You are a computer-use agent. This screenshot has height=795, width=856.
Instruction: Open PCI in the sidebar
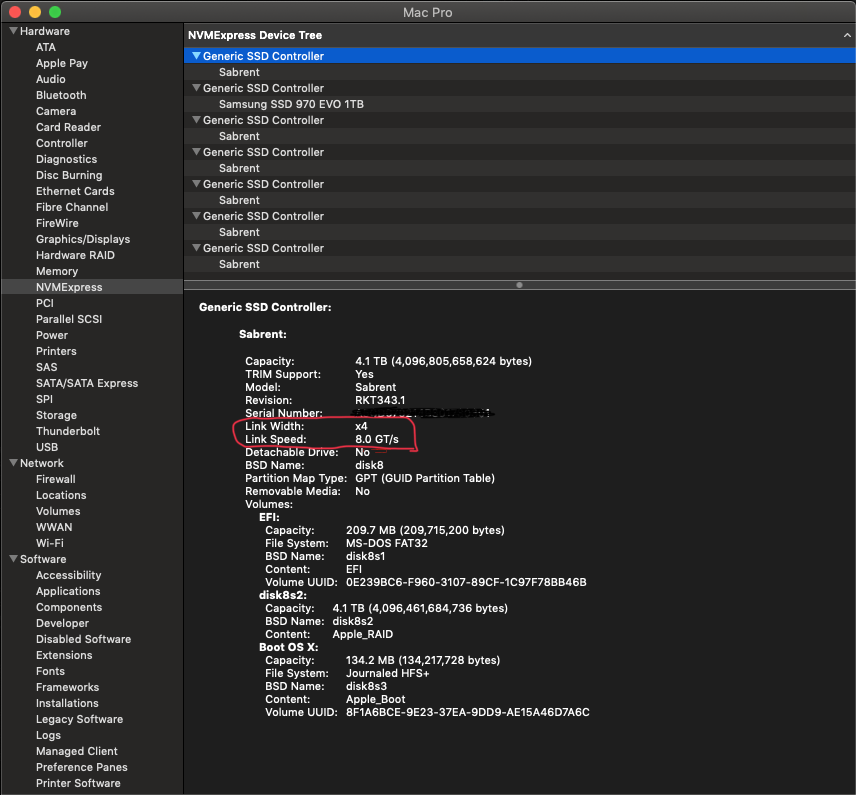tap(45, 303)
